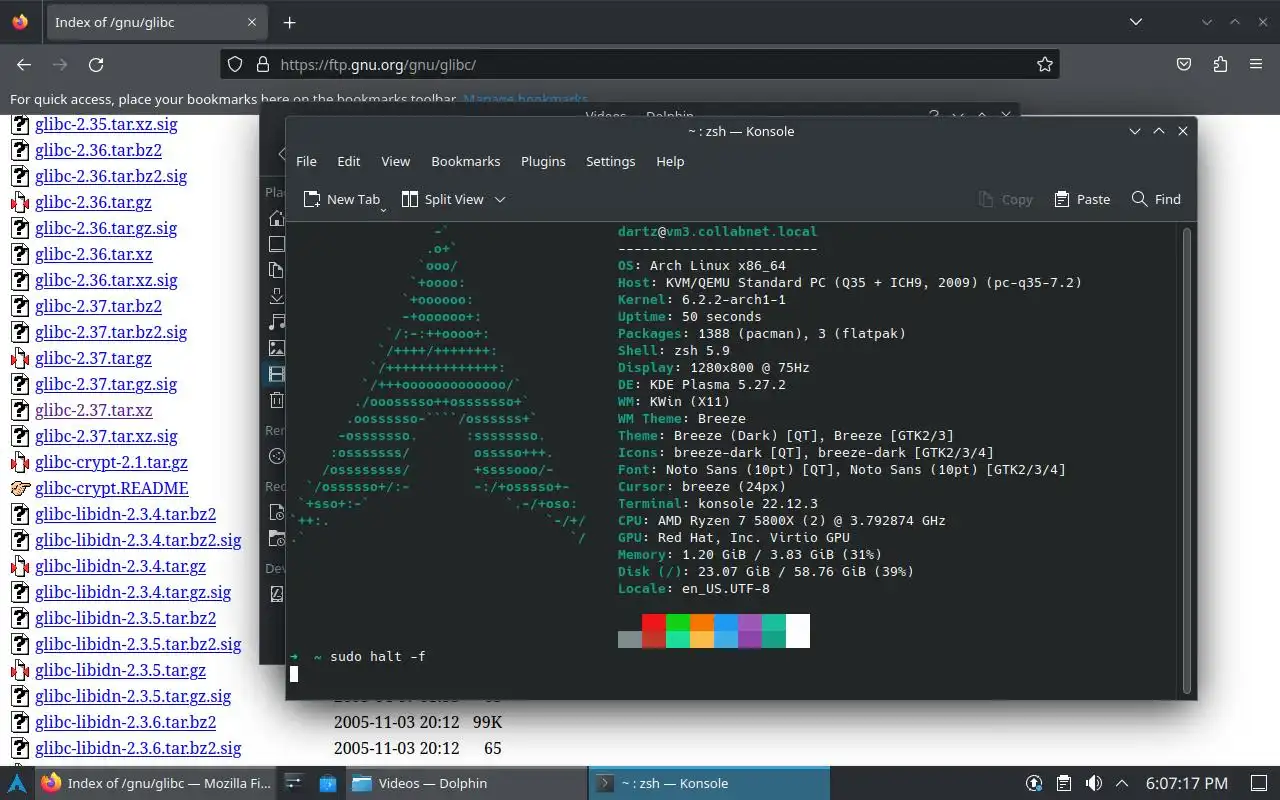Screen dimensions: 1280x800
Task: Open the system updates tray icon
Action: tap(1034, 783)
